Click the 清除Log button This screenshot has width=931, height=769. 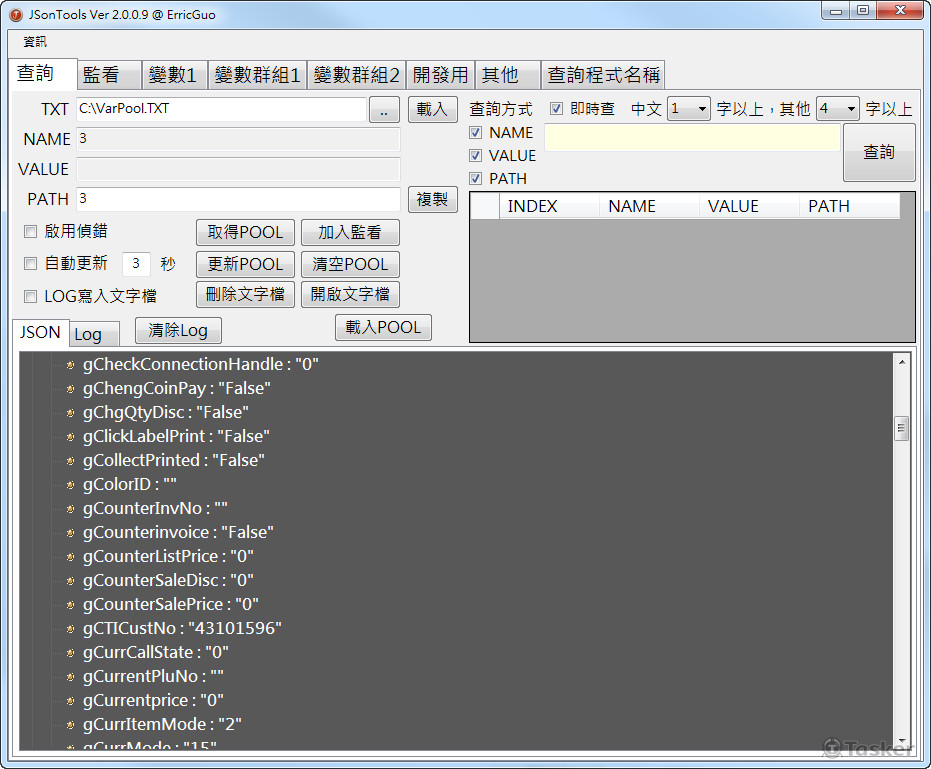(178, 330)
